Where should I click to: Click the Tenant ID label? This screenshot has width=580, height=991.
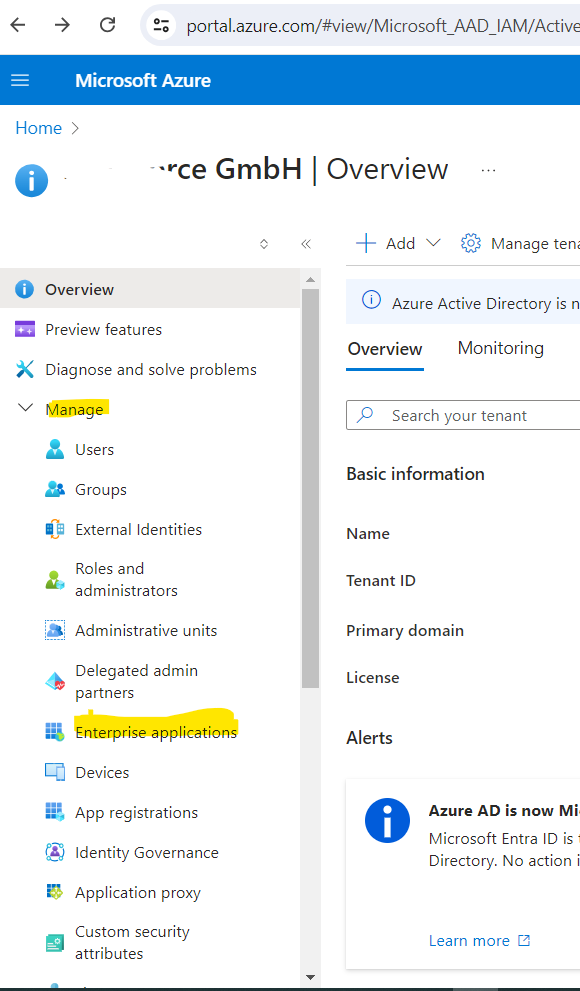[380, 580]
